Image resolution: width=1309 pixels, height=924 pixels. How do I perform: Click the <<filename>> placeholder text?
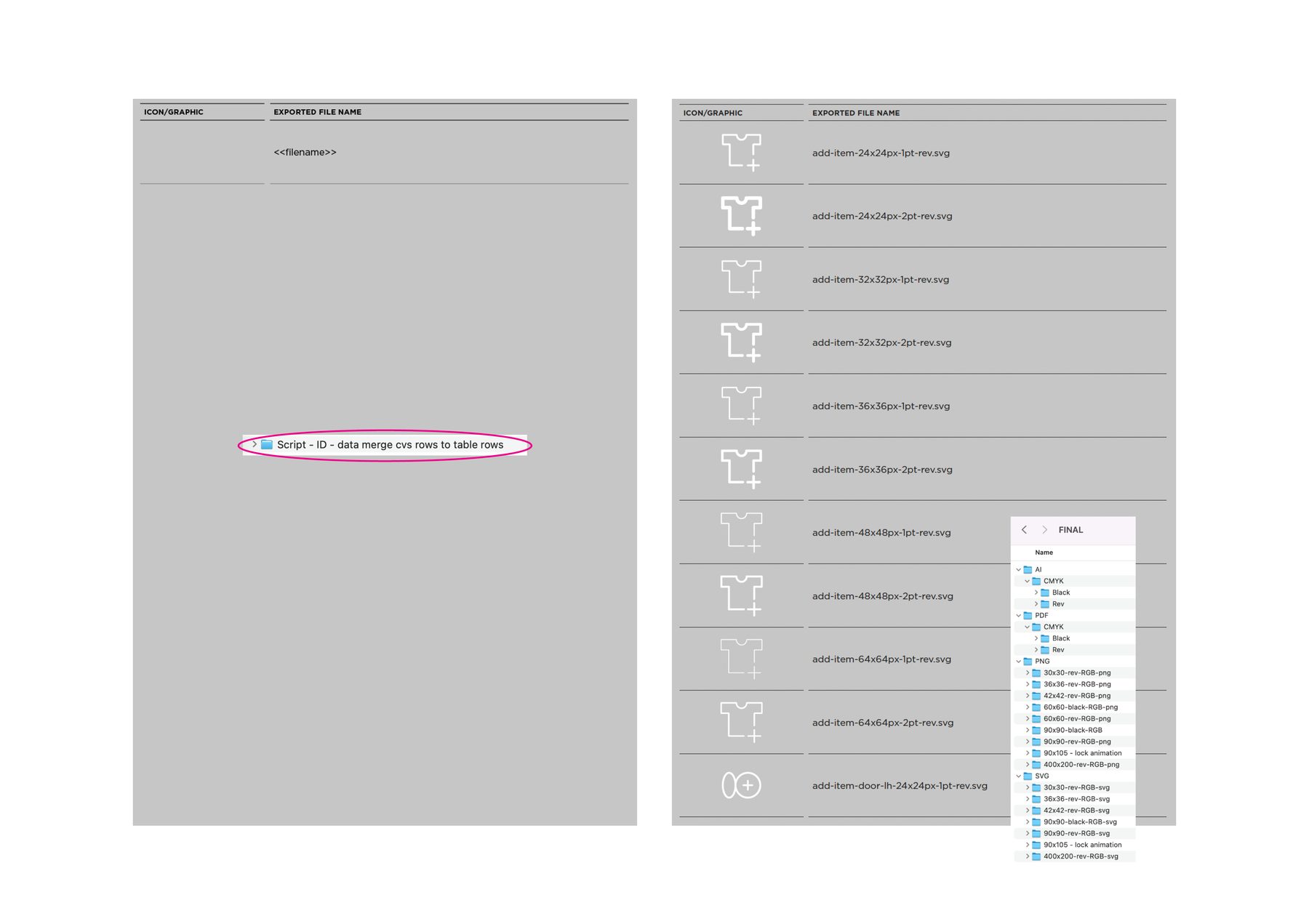point(305,153)
